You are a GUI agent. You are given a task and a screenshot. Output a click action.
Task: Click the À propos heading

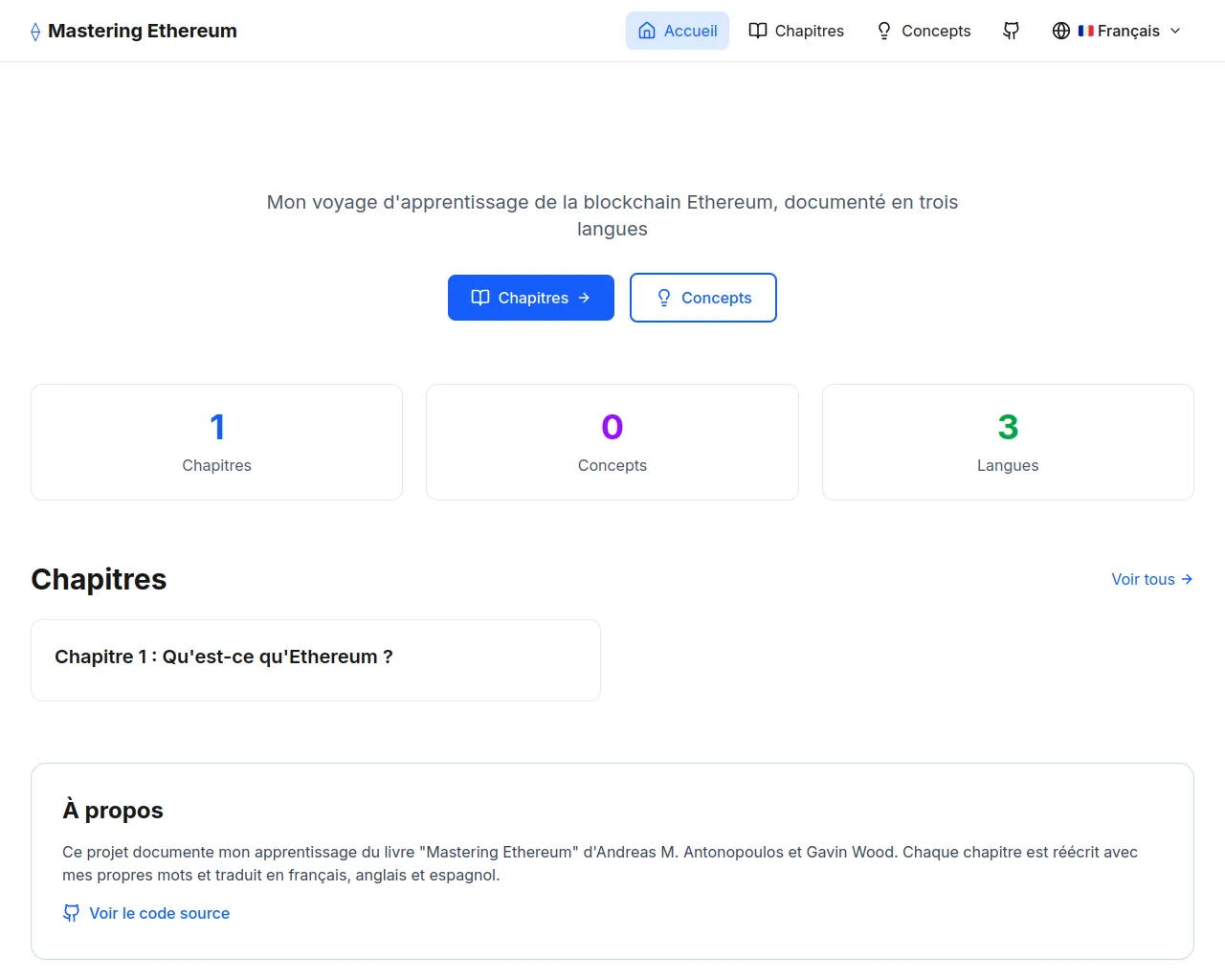[x=113, y=810]
